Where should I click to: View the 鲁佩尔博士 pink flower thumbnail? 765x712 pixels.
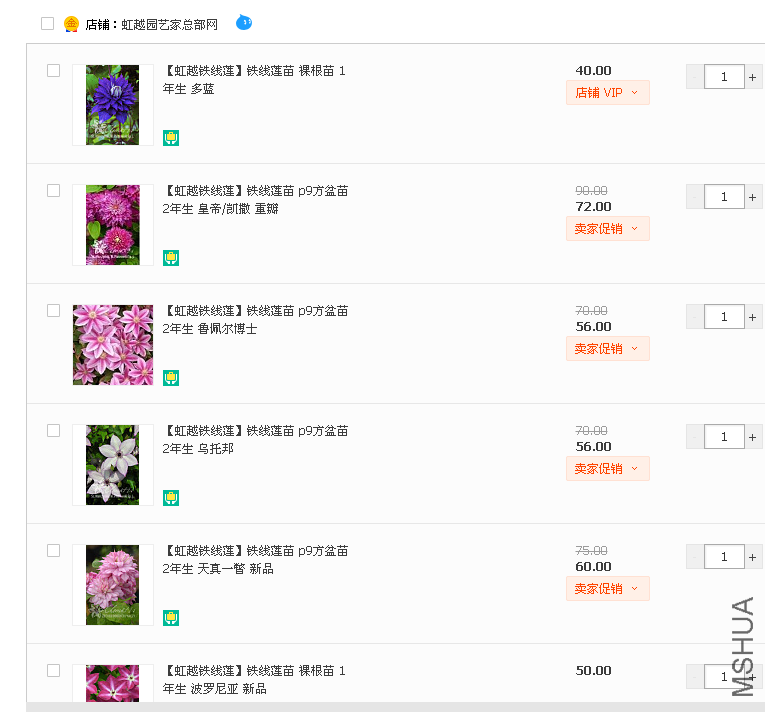113,345
